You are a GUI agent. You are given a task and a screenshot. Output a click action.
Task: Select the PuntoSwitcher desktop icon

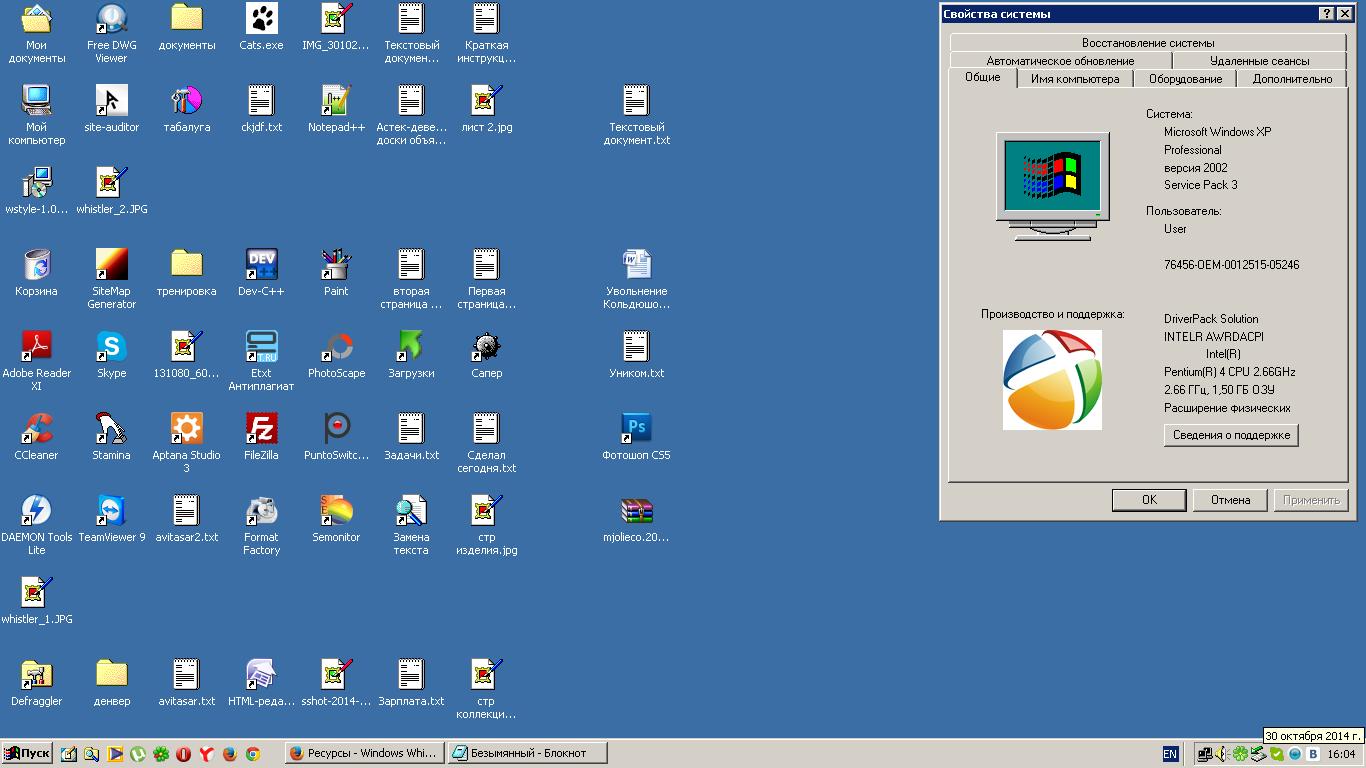(336, 437)
